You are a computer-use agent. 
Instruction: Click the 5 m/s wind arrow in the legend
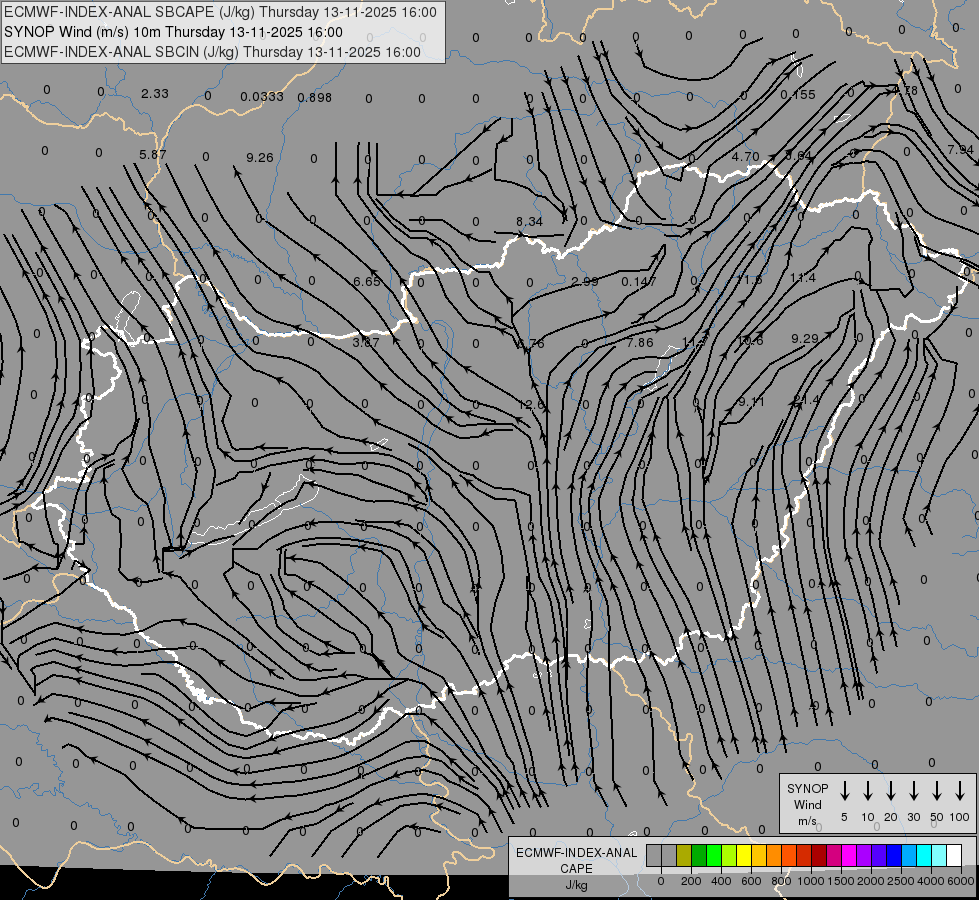pyautogui.click(x=844, y=791)
